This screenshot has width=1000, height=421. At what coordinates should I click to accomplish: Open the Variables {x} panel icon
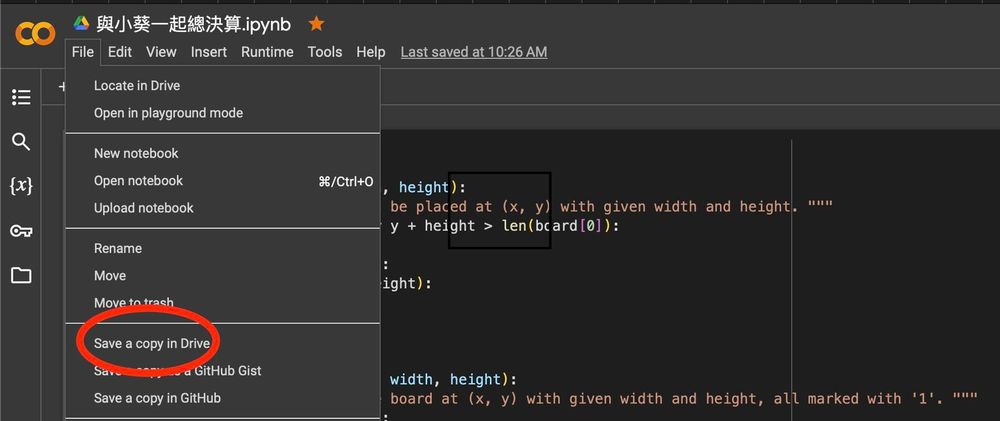[21, 186]
